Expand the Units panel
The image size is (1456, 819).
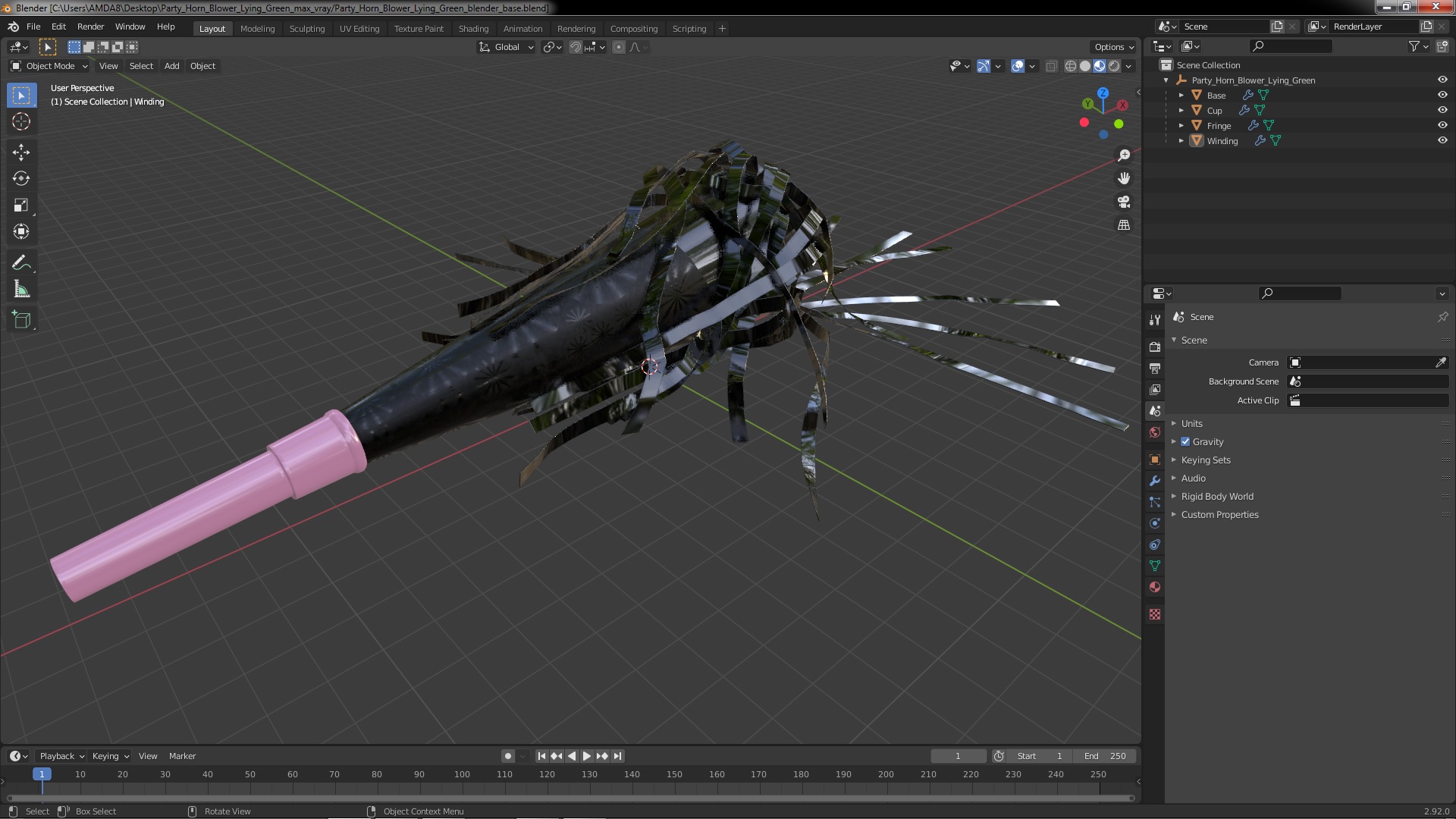pyautogui.click(x=1191, y=423)
